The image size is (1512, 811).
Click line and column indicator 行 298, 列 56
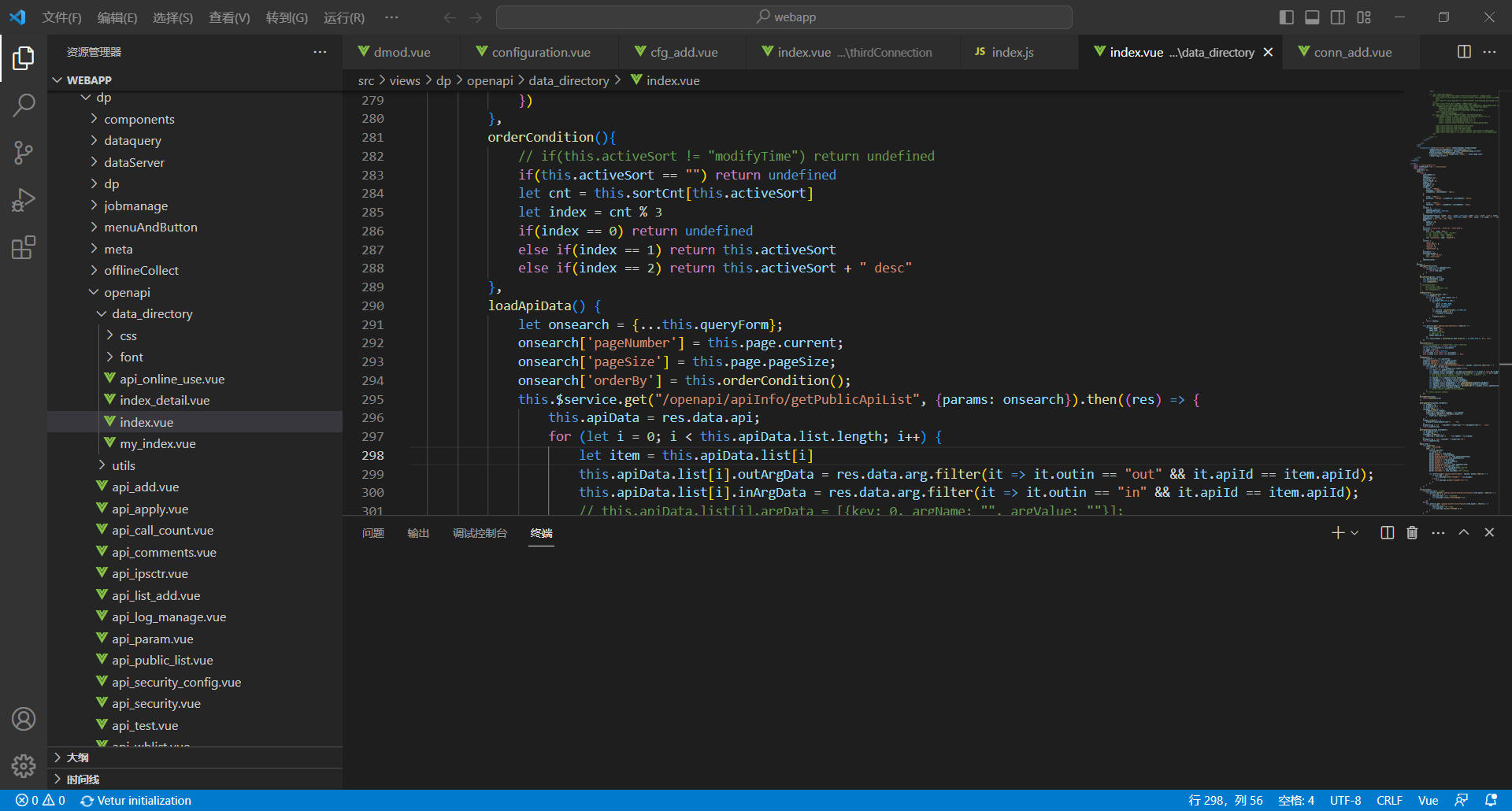1225,800
